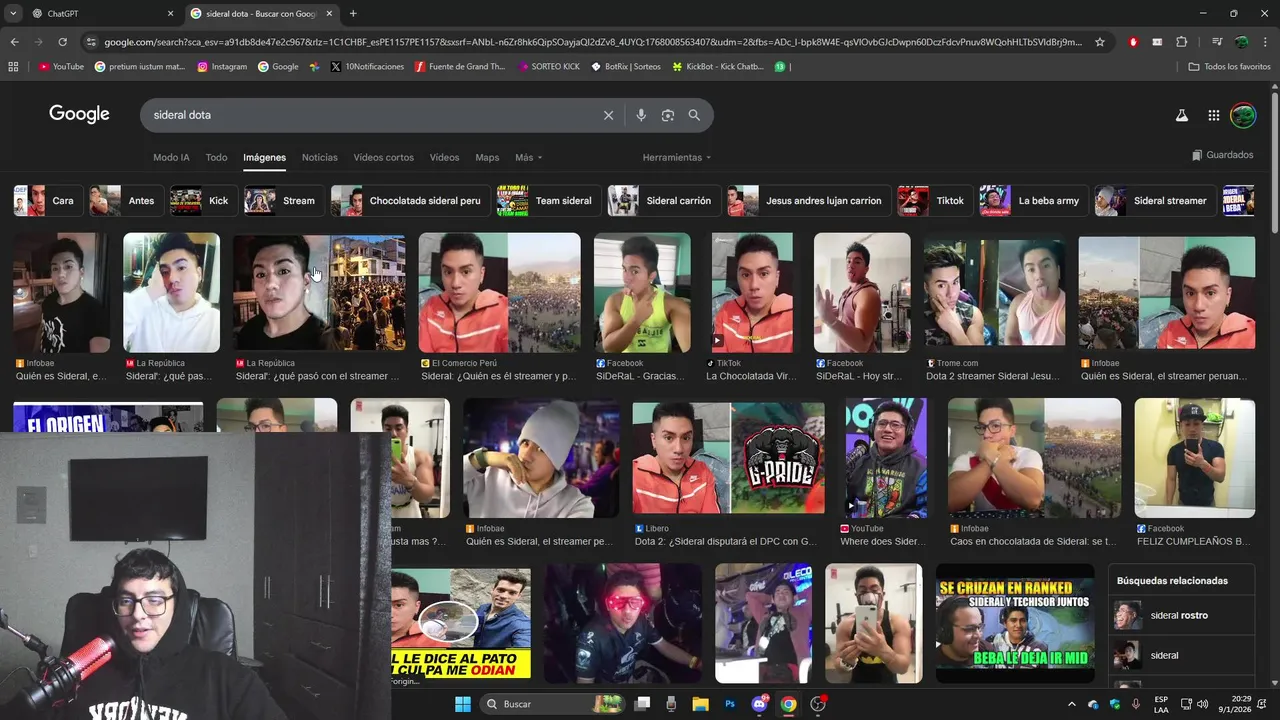Switch to the Todo results tab
The width and height of the screenshot is (1280, 720).
pos(216,157)
